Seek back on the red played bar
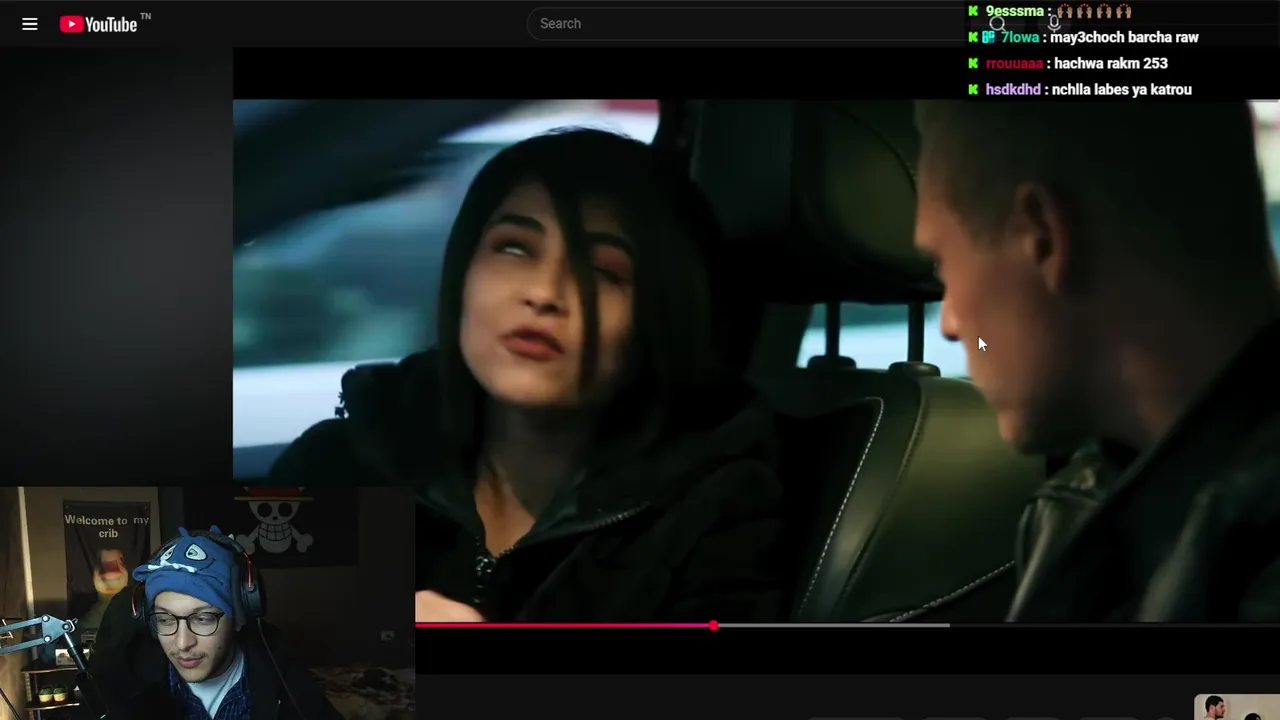 561,626
